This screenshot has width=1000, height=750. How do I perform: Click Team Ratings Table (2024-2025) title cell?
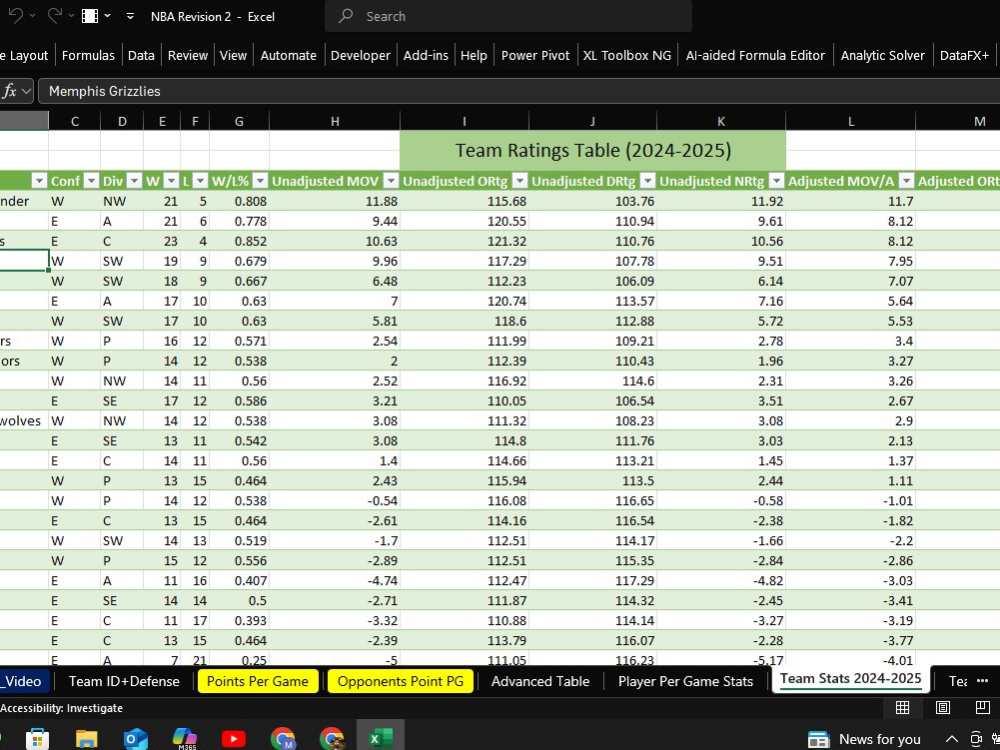click(x=592, y=151)
